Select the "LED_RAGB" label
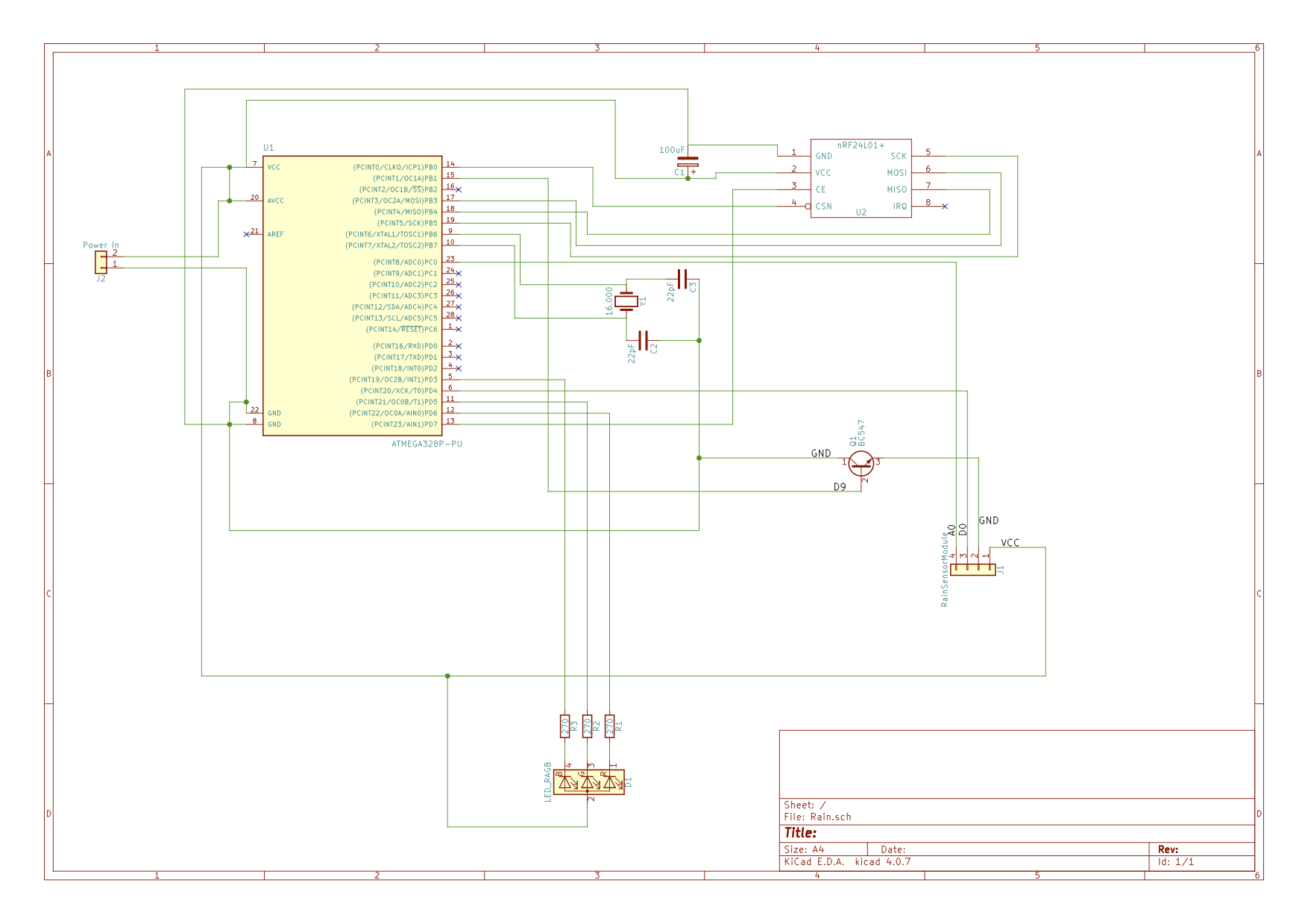 [x=547, y=782]
